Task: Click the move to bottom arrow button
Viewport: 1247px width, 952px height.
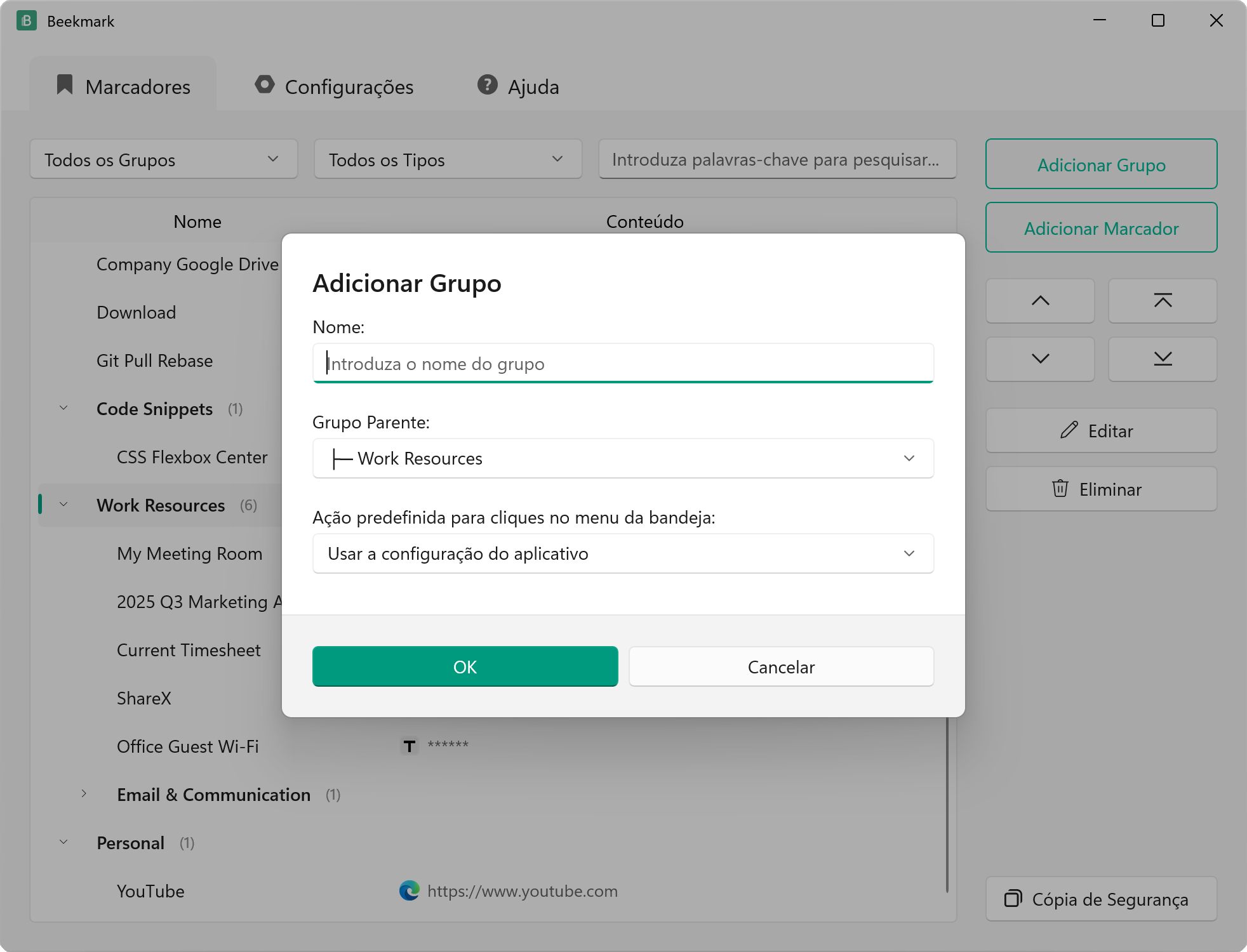Action: pyautogui.click(x=1163, y=359)
